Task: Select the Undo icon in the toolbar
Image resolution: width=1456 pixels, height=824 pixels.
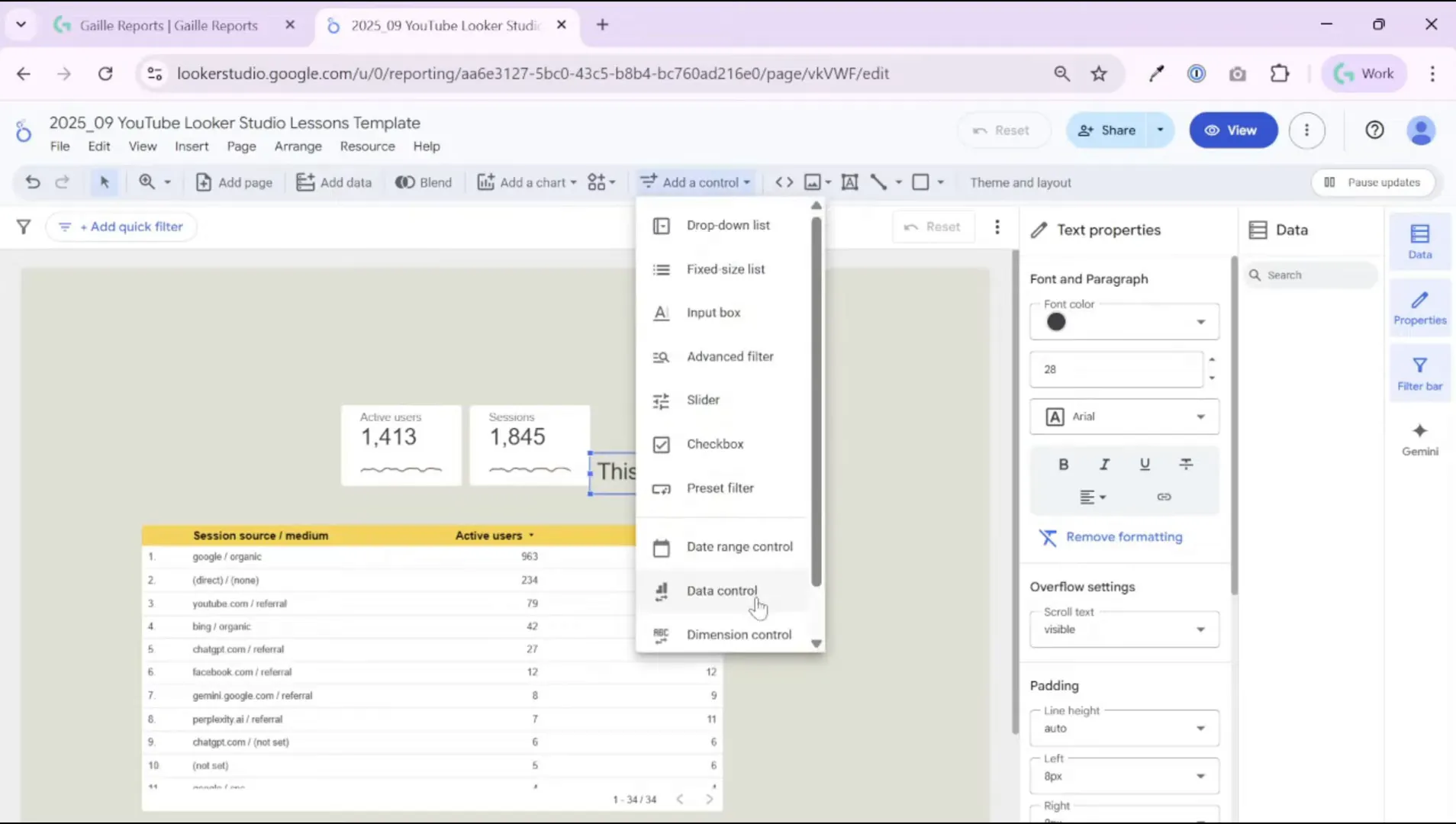Action: point(31,182)
